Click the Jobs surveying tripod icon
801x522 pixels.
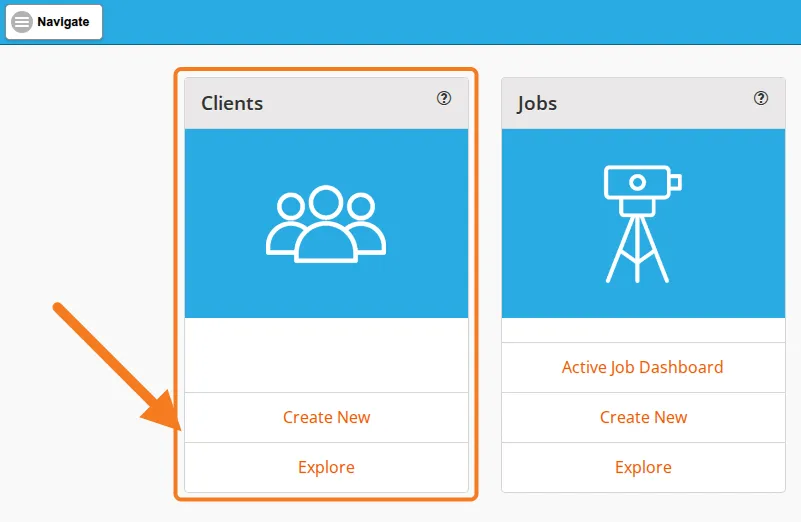[x=642, y=224]
